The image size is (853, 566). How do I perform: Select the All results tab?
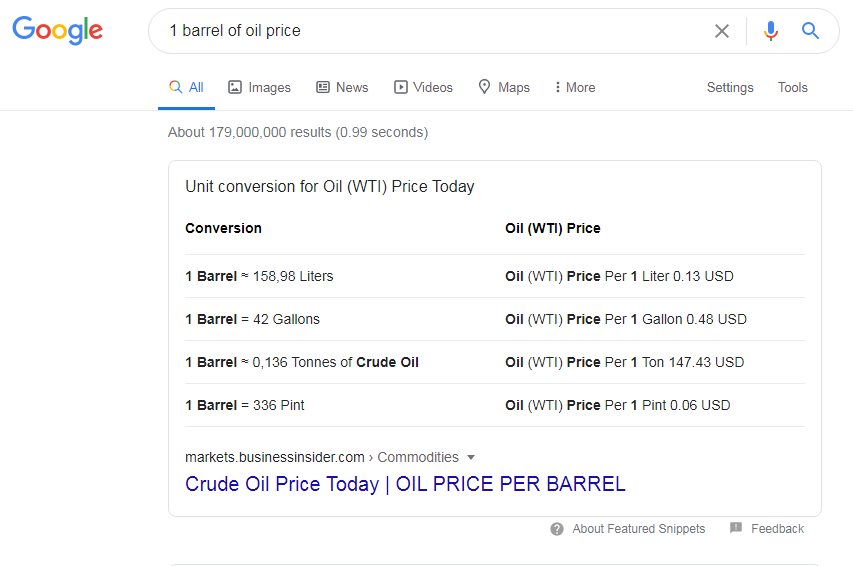point(186,87)
